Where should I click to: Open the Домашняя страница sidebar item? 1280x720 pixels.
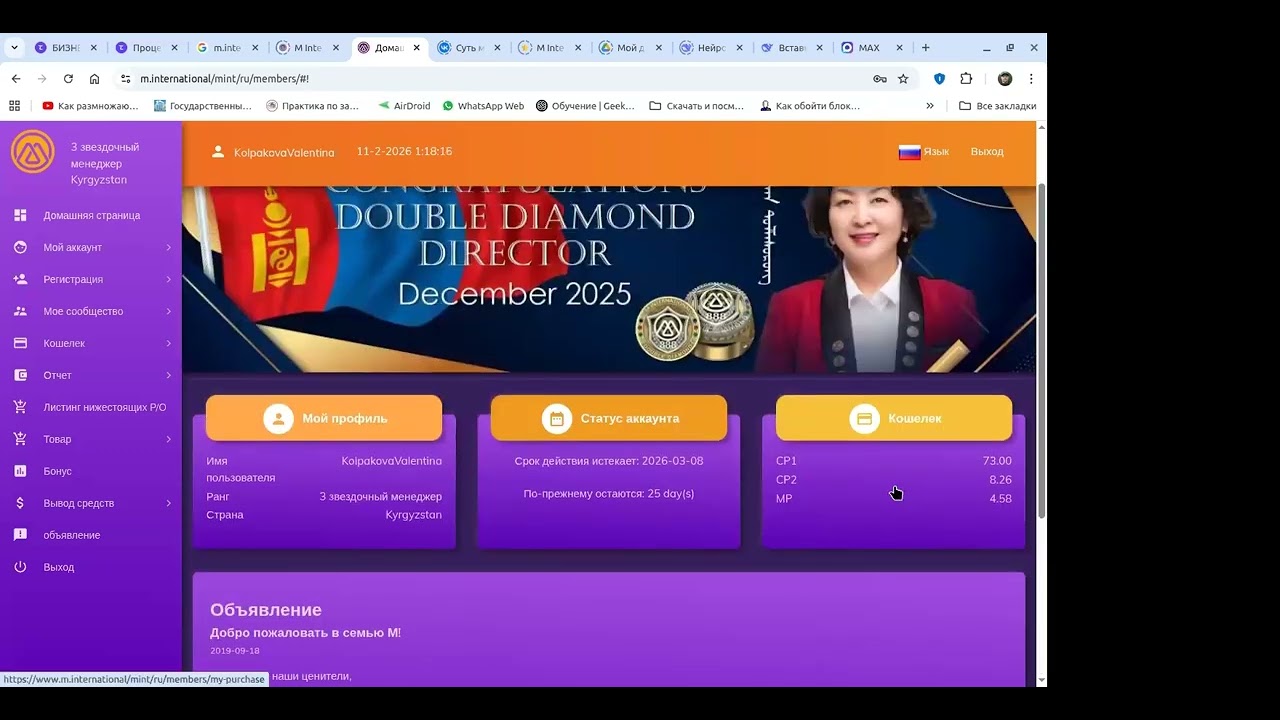[x=91, y=215]
